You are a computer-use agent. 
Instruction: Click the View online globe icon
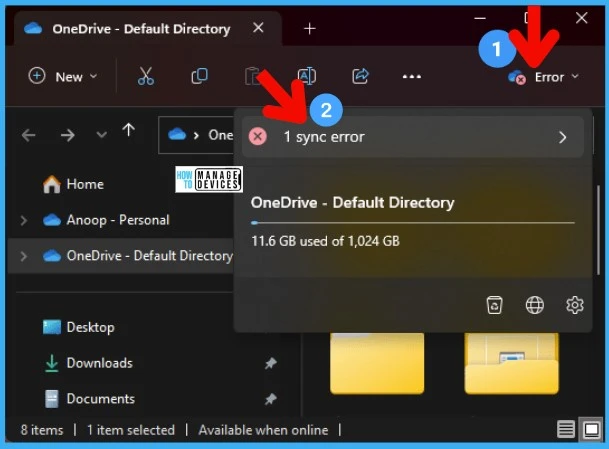(x=534, y=305)
